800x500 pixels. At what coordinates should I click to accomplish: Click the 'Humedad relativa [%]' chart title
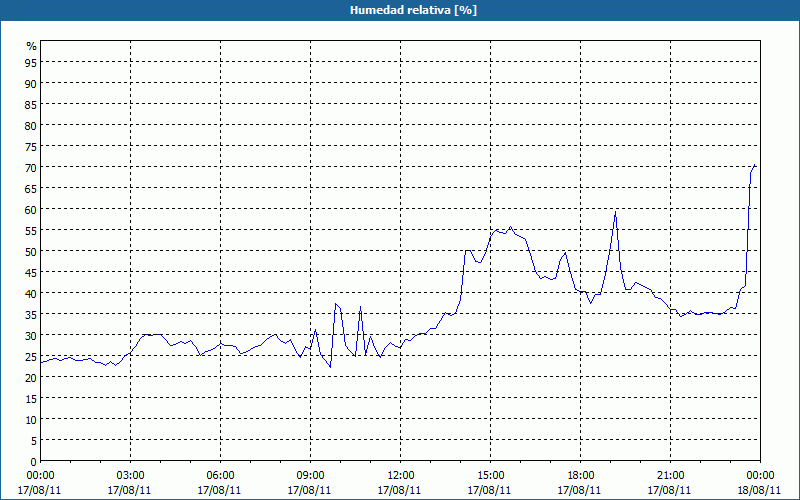coord(413,10)
